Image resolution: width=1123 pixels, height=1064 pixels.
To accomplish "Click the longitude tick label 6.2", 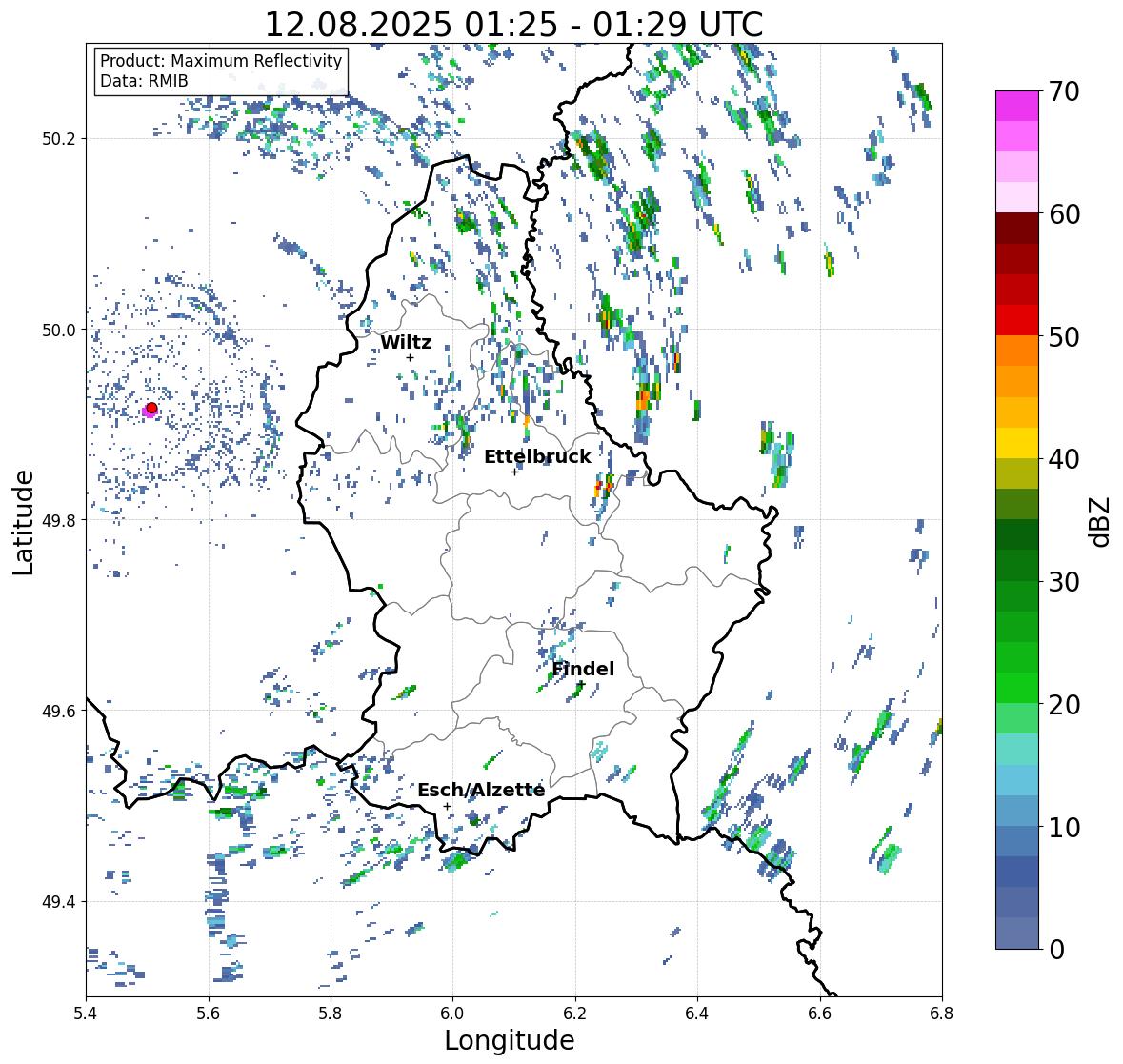I will click(x=575, y=1014).
